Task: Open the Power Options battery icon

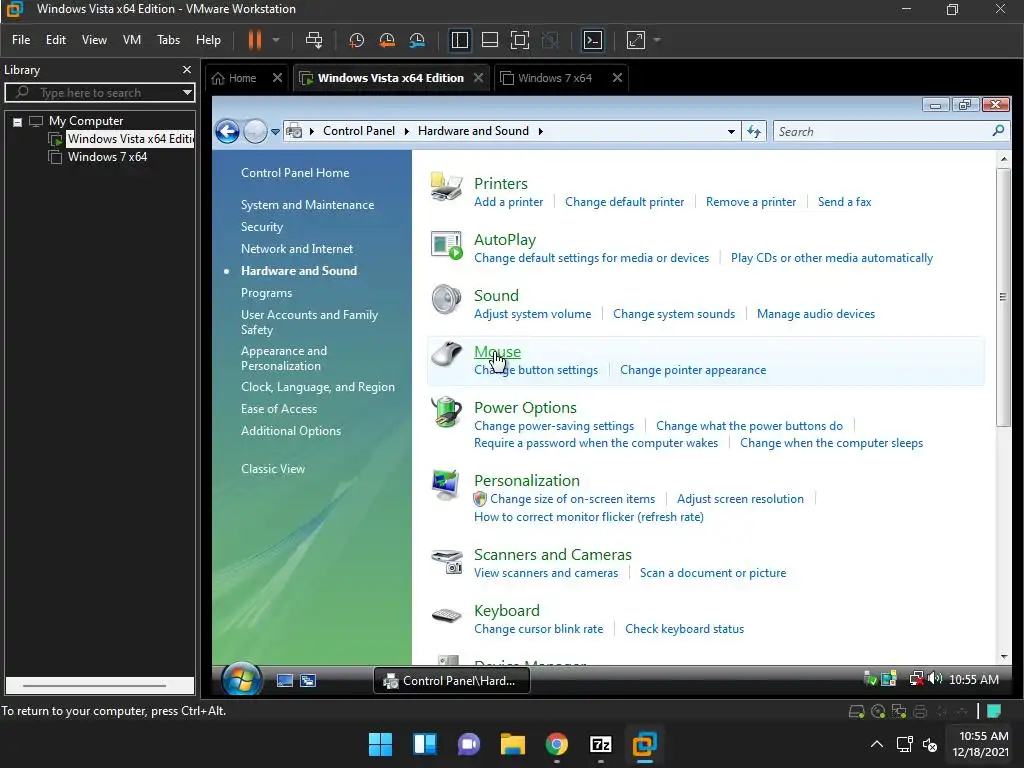Action: click(x=447, y=412)
